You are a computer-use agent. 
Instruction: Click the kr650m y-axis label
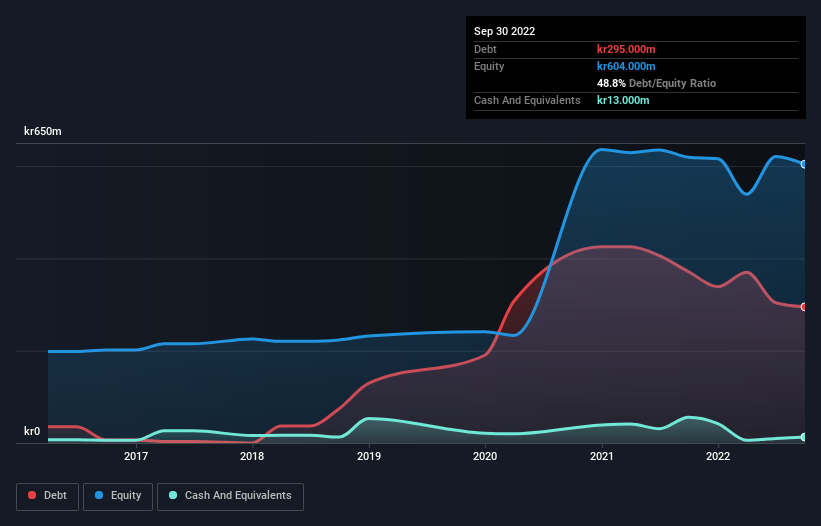coord(42,131)
